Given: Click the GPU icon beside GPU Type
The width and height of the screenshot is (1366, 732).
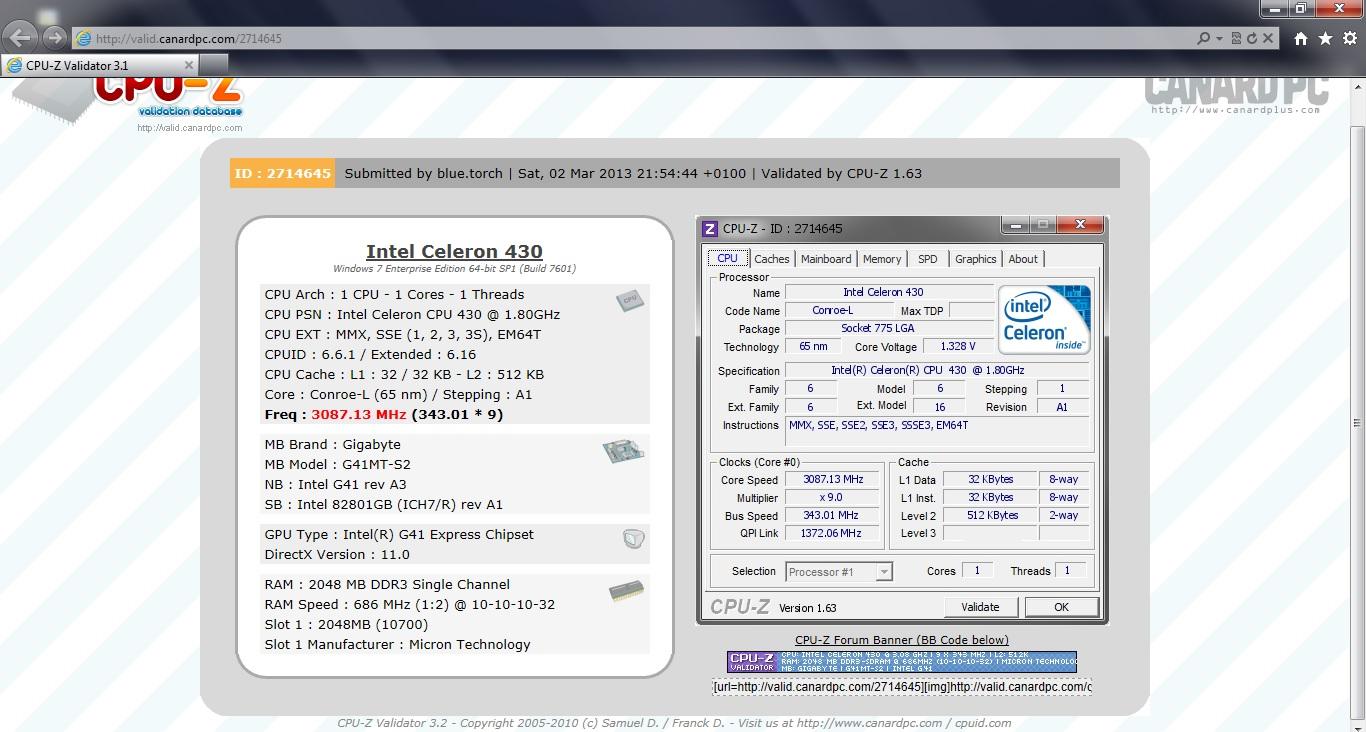Looking at the screenshot, I should 633,539.
